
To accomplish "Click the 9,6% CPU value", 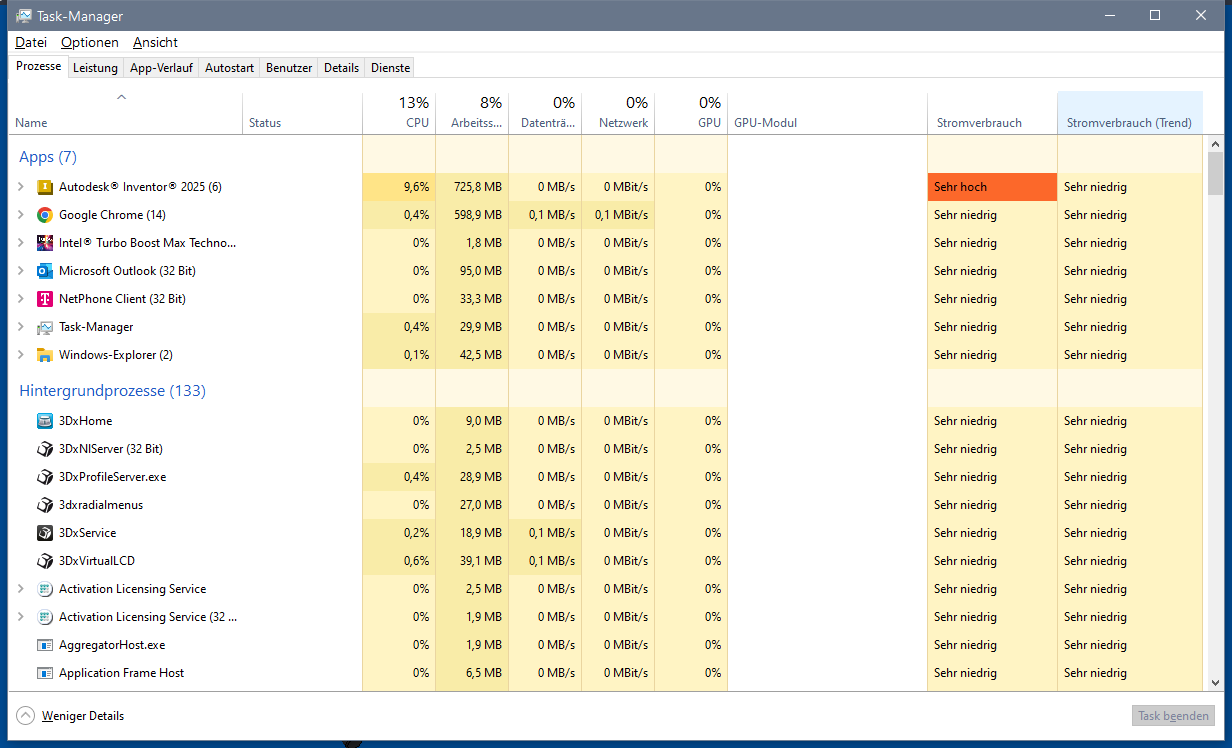I will click(416, 187).
